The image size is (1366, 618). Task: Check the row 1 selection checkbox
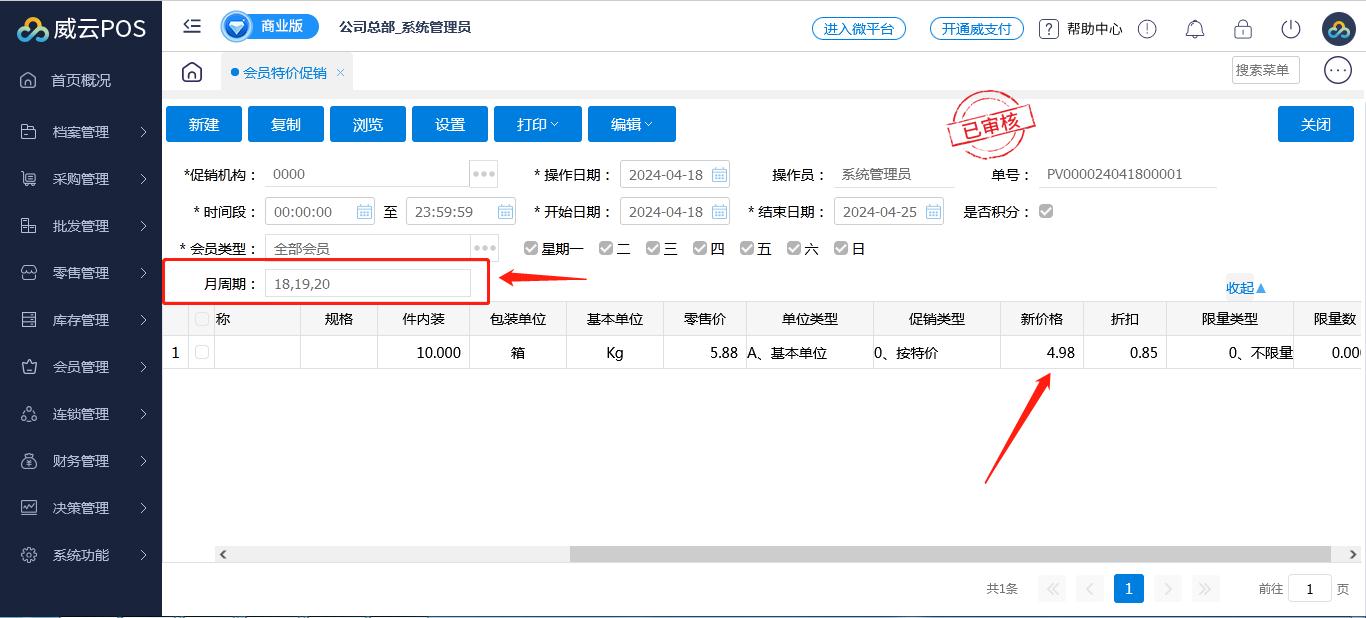(202, 352)
